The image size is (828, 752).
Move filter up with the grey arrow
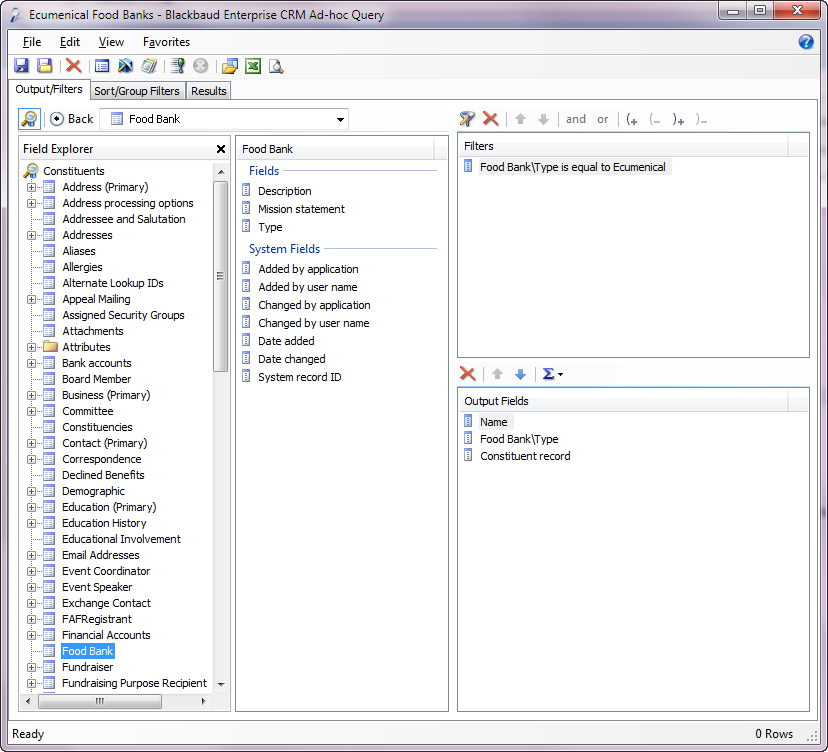(521, 119)
